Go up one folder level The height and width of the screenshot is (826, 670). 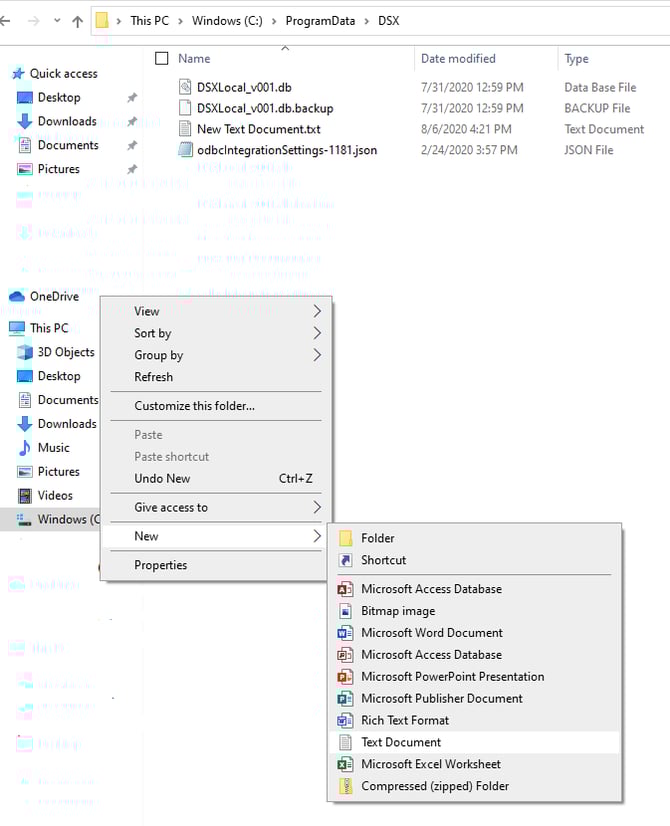pos(77,21)
